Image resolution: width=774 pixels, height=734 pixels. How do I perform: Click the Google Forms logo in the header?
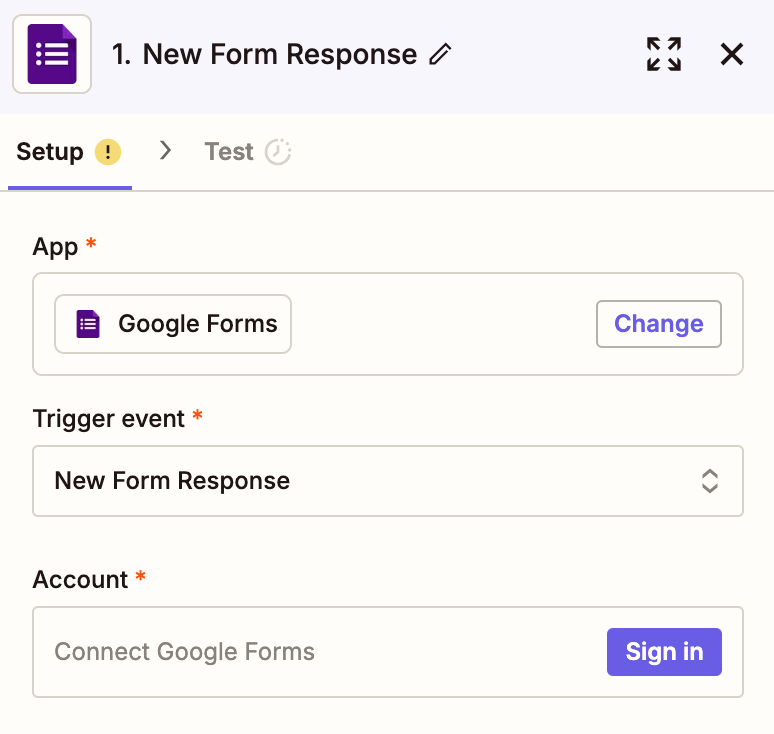(x=52, y=54)
